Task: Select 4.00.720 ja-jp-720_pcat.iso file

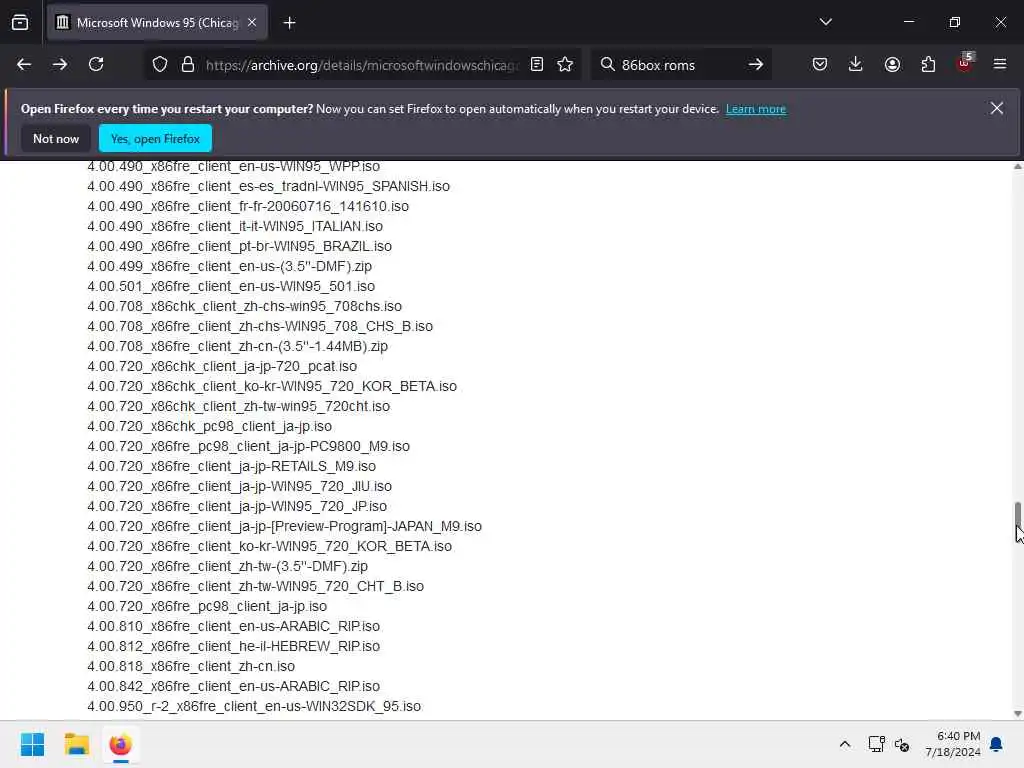Action: pos(222,366)
